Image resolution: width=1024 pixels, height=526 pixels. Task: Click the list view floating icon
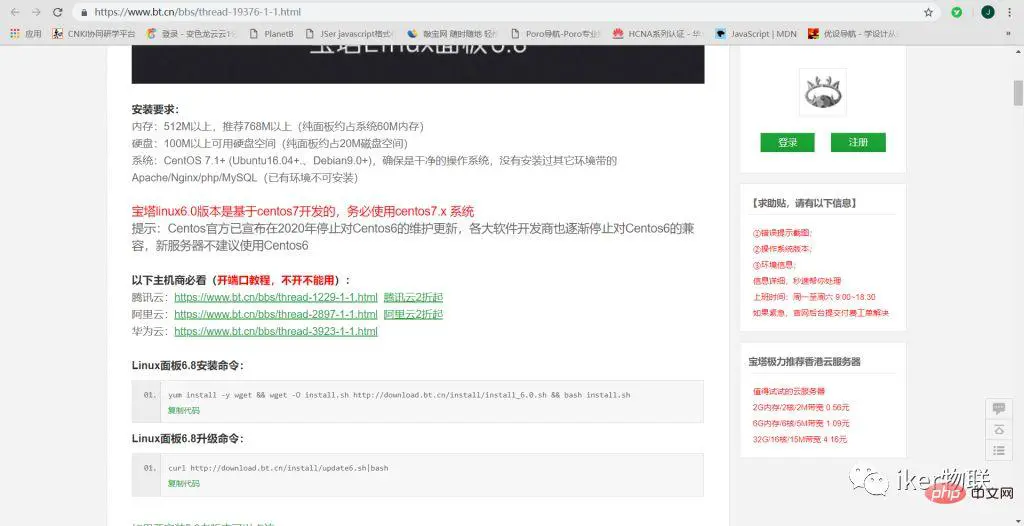click(x=999, y=450)
